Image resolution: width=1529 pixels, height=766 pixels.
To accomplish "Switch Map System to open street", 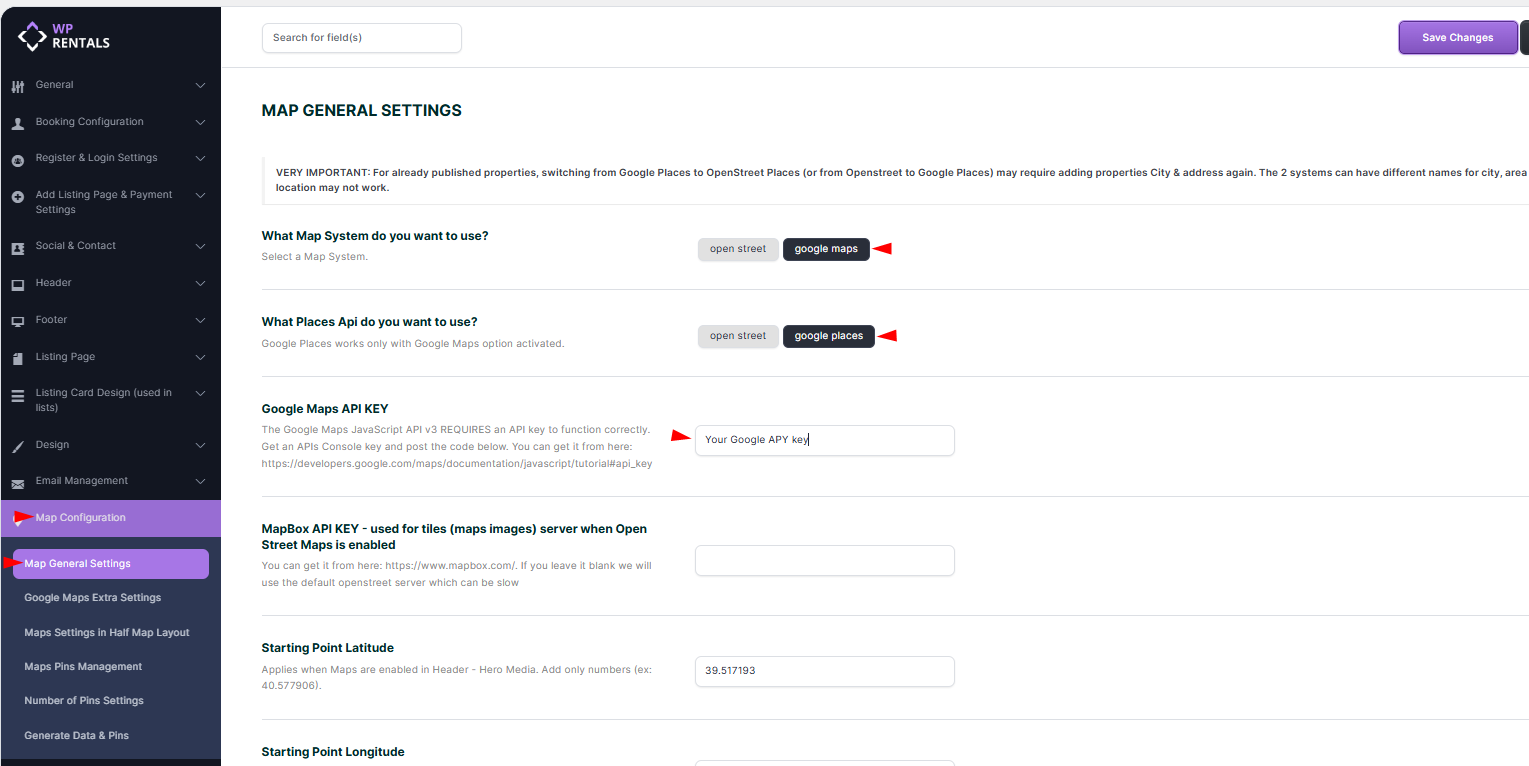I will (738, 249).
